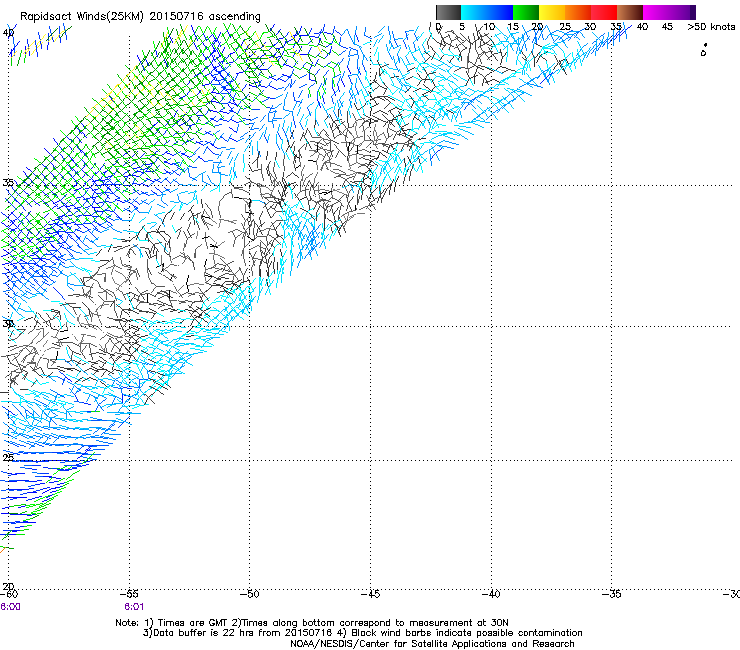Screen dimensions: 740x650
Task: Click the -40 longitude axis label
Action: [491, 594]
